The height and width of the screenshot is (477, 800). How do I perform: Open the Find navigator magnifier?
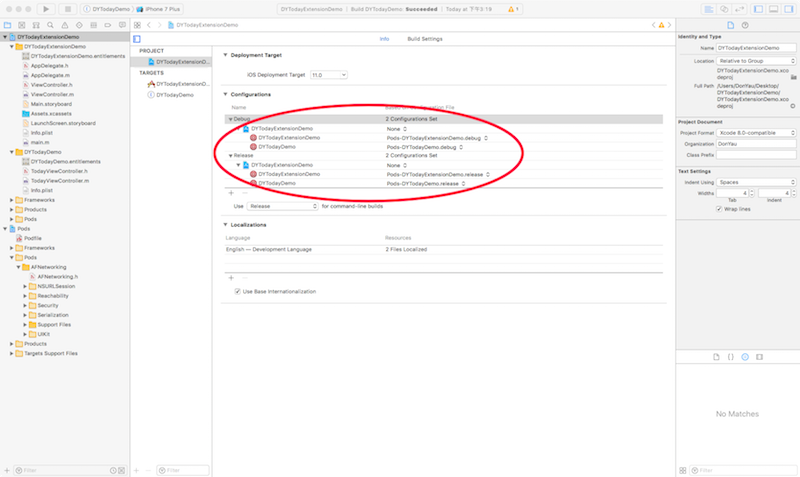(x=50, y=25)
